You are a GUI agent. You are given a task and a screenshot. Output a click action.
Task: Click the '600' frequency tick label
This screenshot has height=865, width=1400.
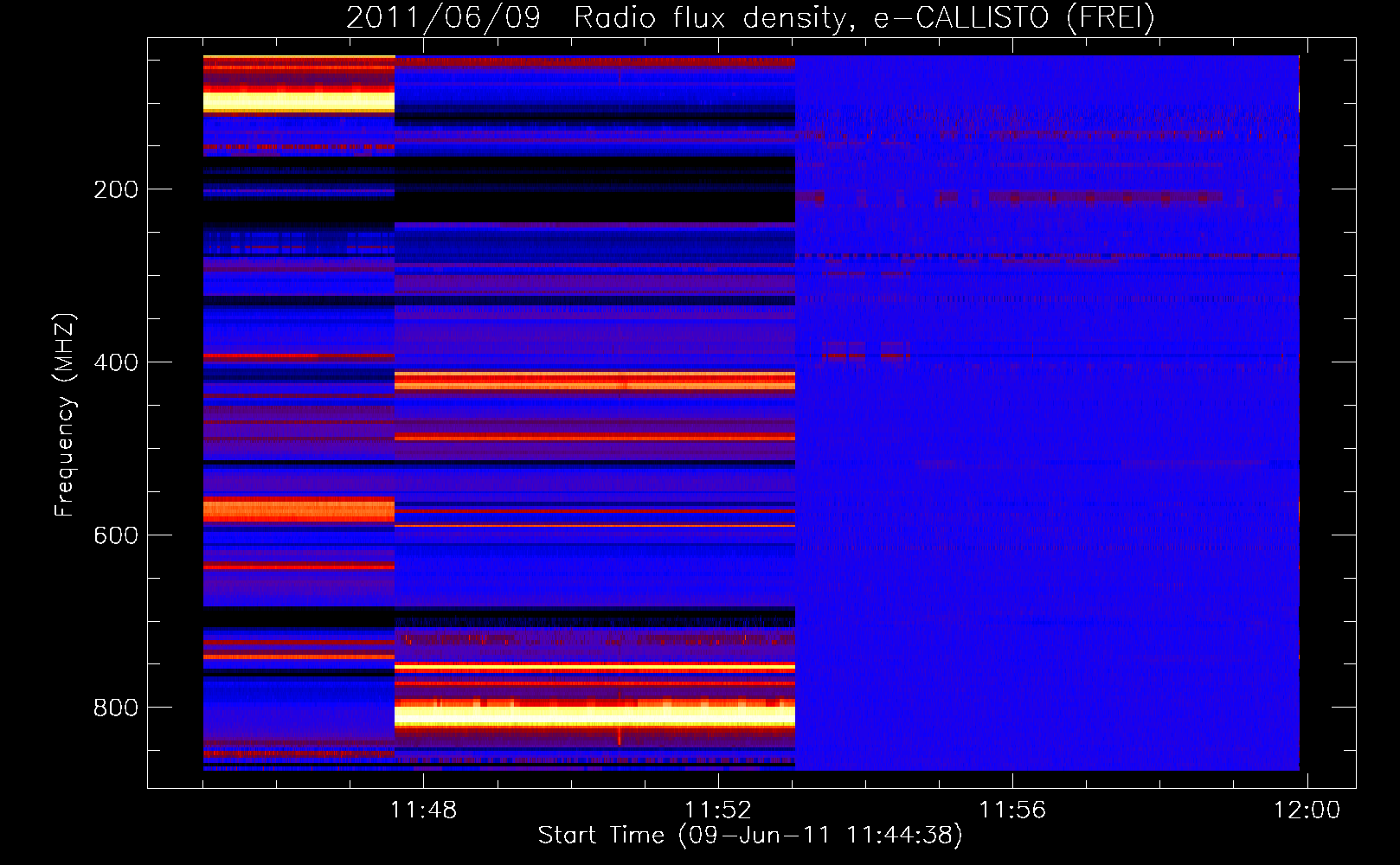(x=116, y=535)
